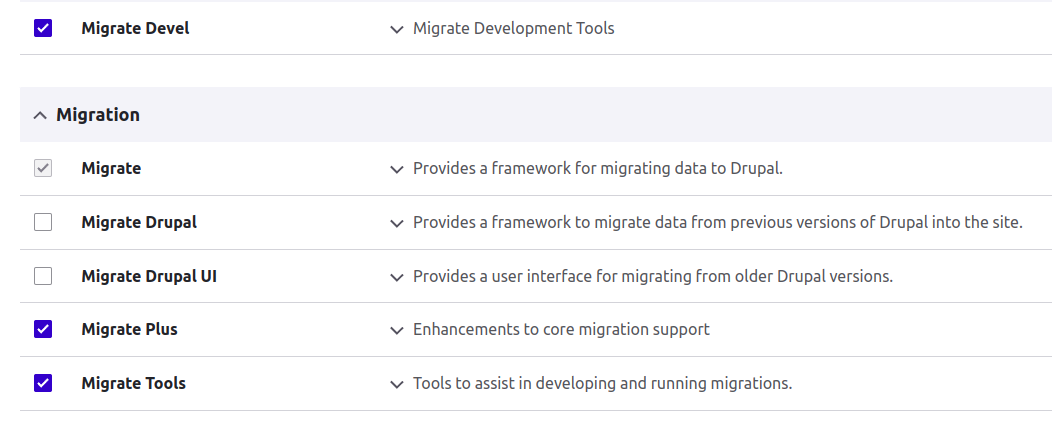Click description about previous versions of Drupal
Image resolution: width=1052 pixels, height=434 pixels.
click(718, 222)
